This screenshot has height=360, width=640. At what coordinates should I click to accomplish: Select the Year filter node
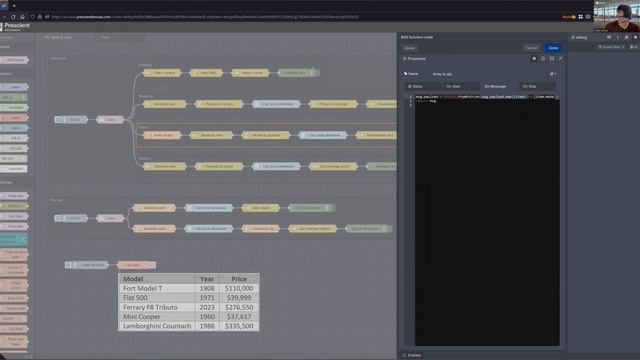point(207,73)
